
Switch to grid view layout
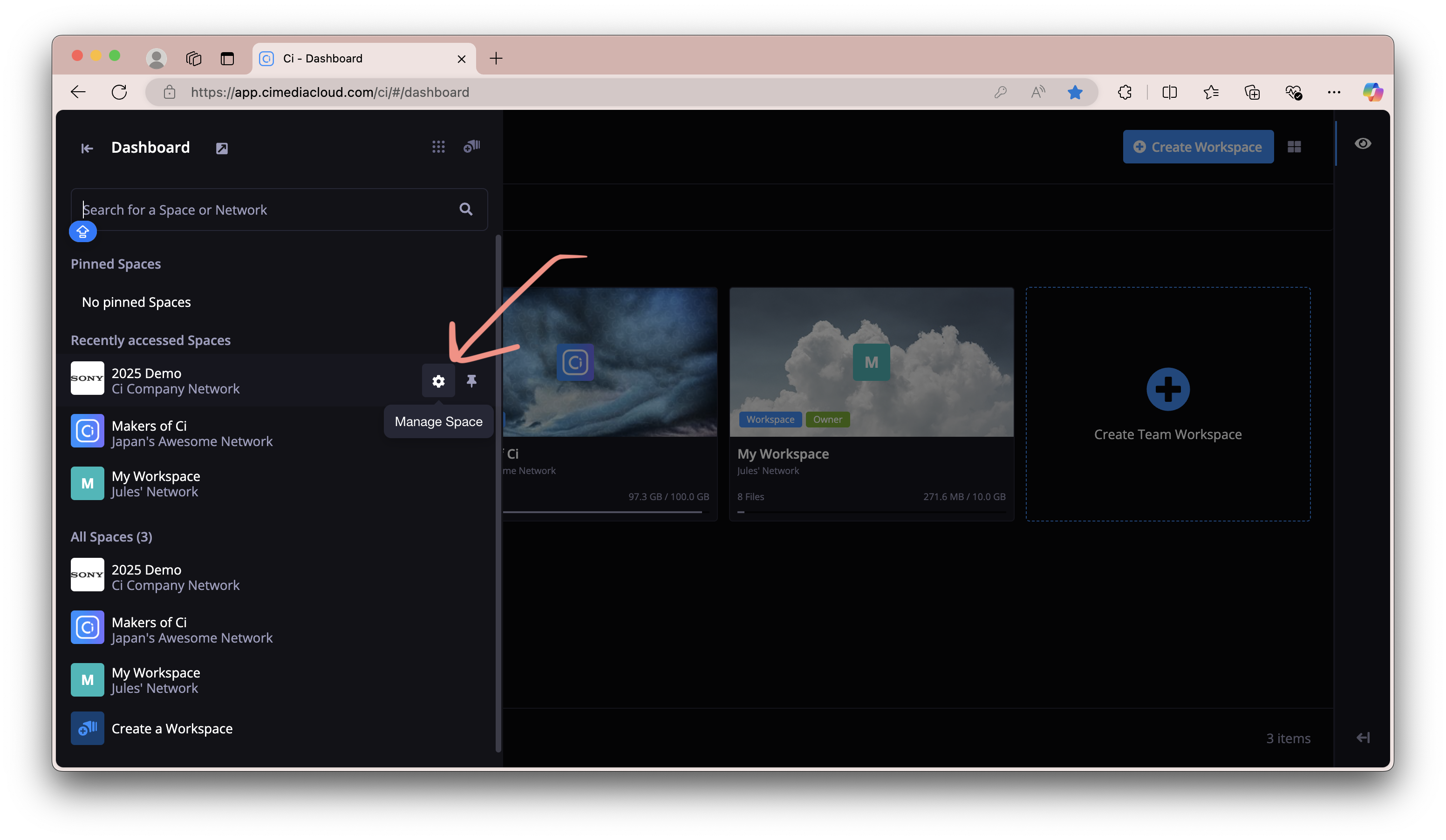click(1294, 147)
